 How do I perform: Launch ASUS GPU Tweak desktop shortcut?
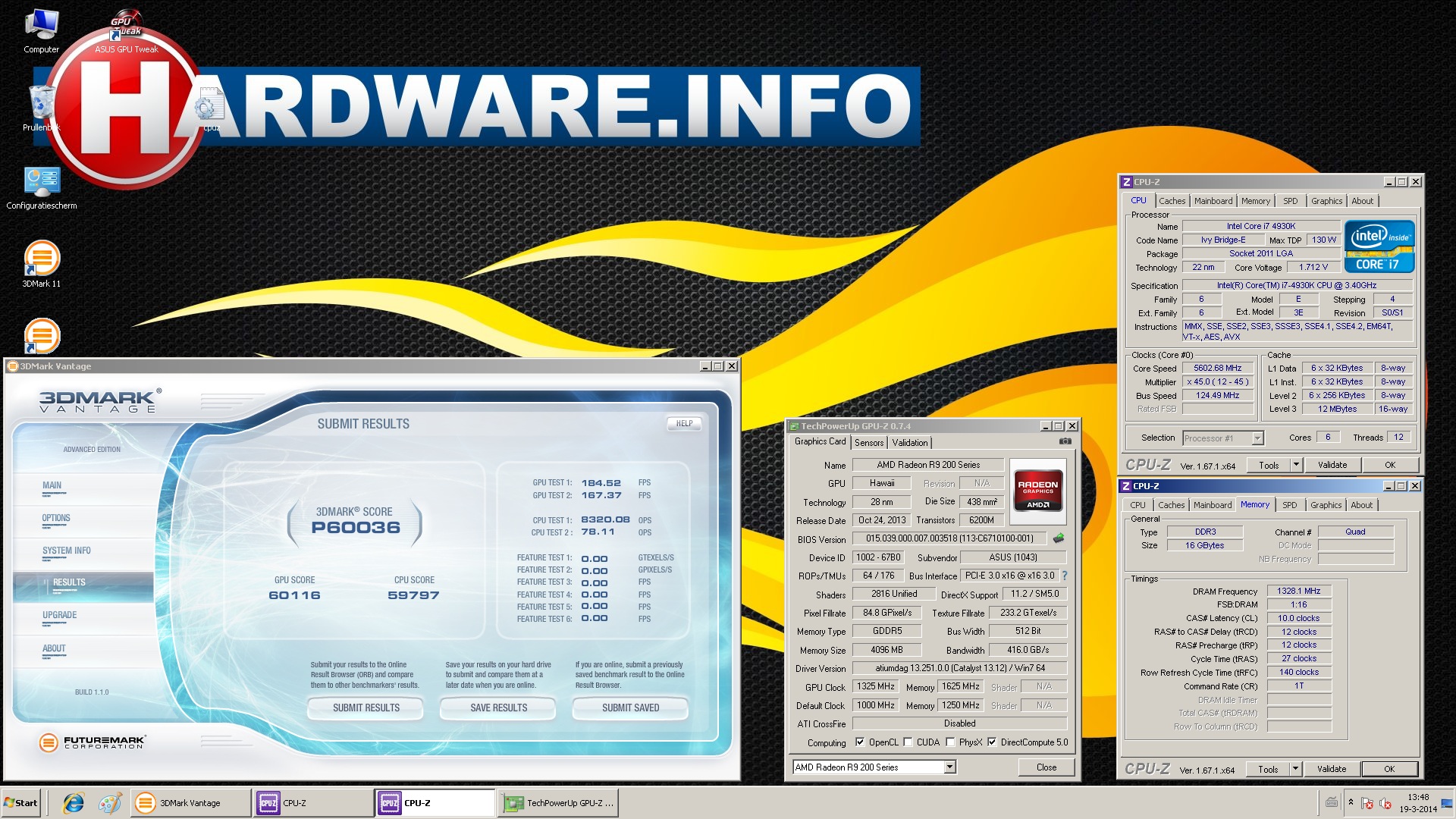(x=127, y=32)
